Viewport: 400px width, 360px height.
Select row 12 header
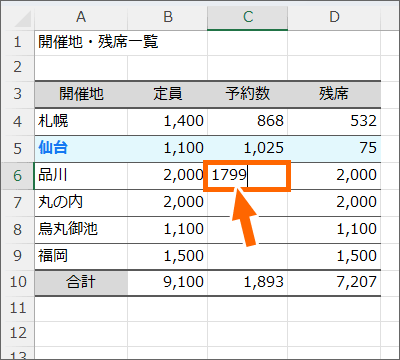18,334
